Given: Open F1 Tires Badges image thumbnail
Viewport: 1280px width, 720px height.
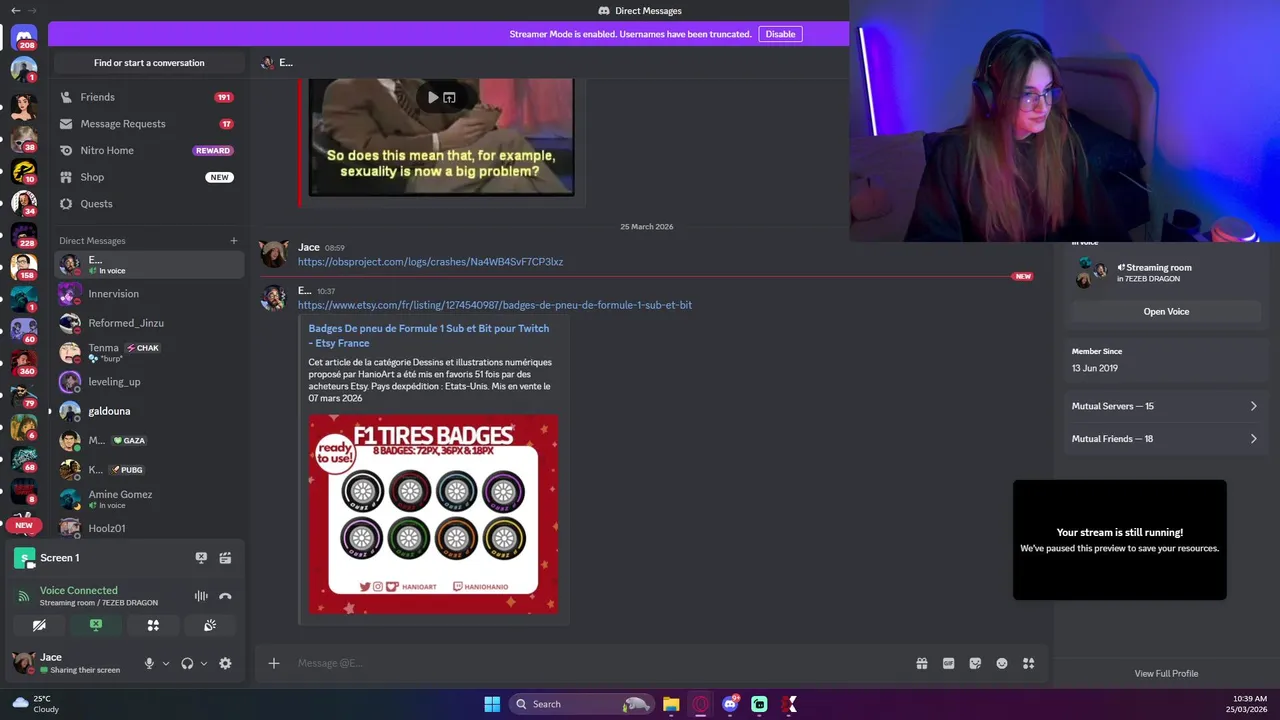Looking at the screenshot, I should 434,514.
